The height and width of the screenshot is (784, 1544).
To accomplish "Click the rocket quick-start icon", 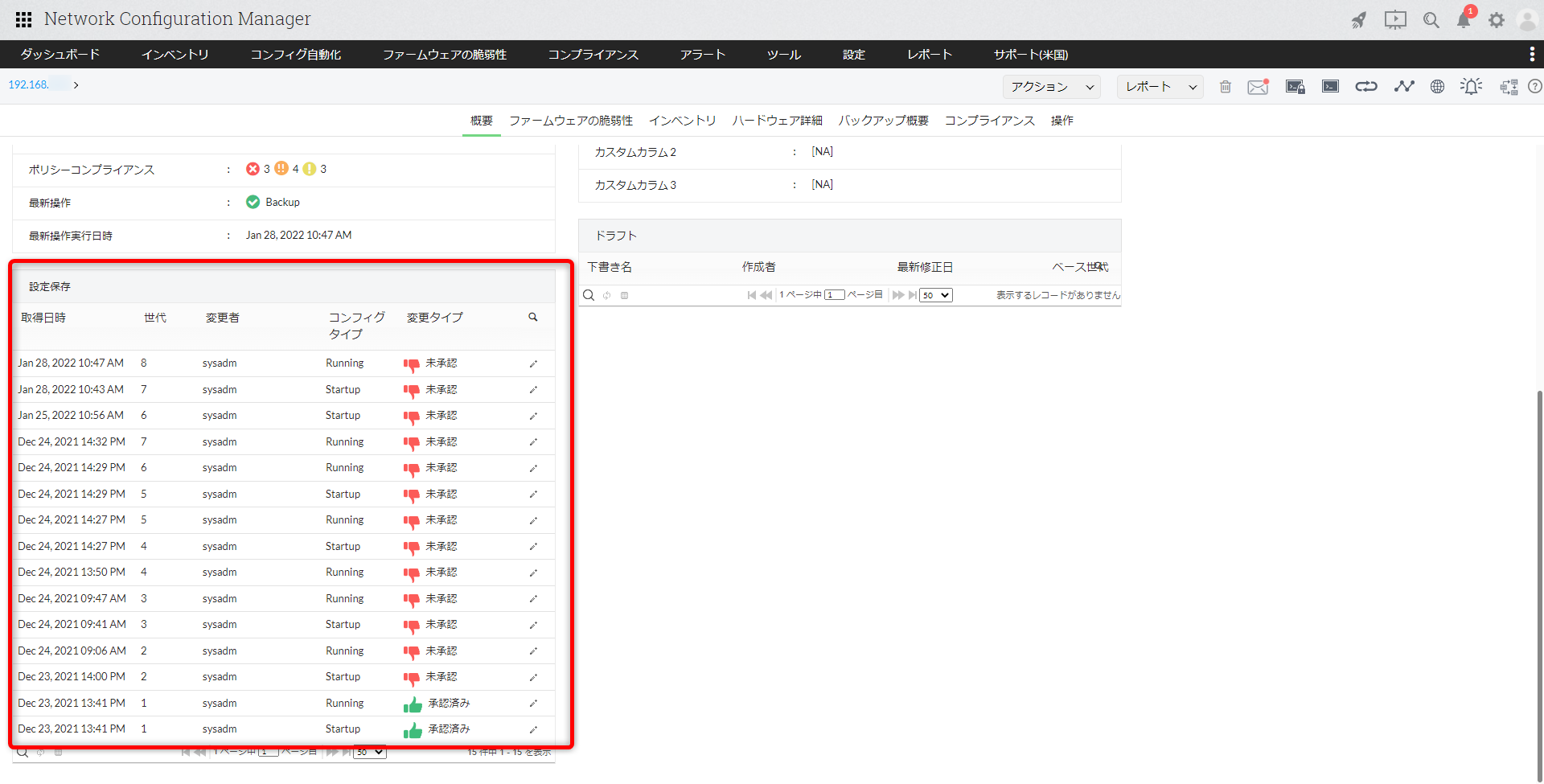I will [x=1359, y=20].
